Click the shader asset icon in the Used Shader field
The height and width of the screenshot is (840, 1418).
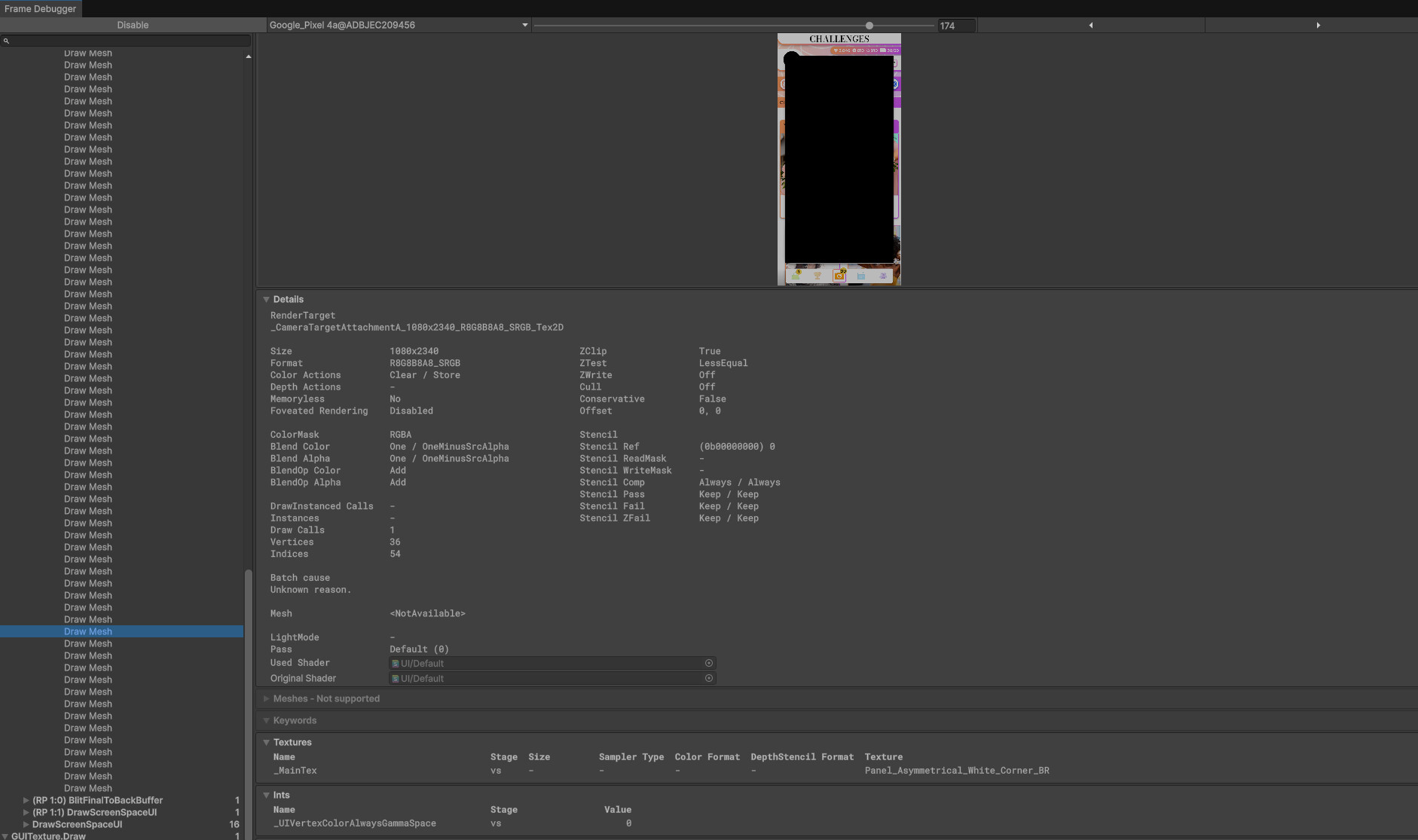click(x=395, y=663)
